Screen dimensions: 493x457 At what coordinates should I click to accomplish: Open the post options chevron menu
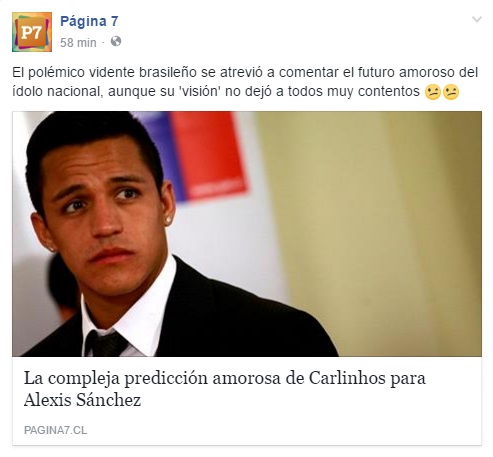477,19
